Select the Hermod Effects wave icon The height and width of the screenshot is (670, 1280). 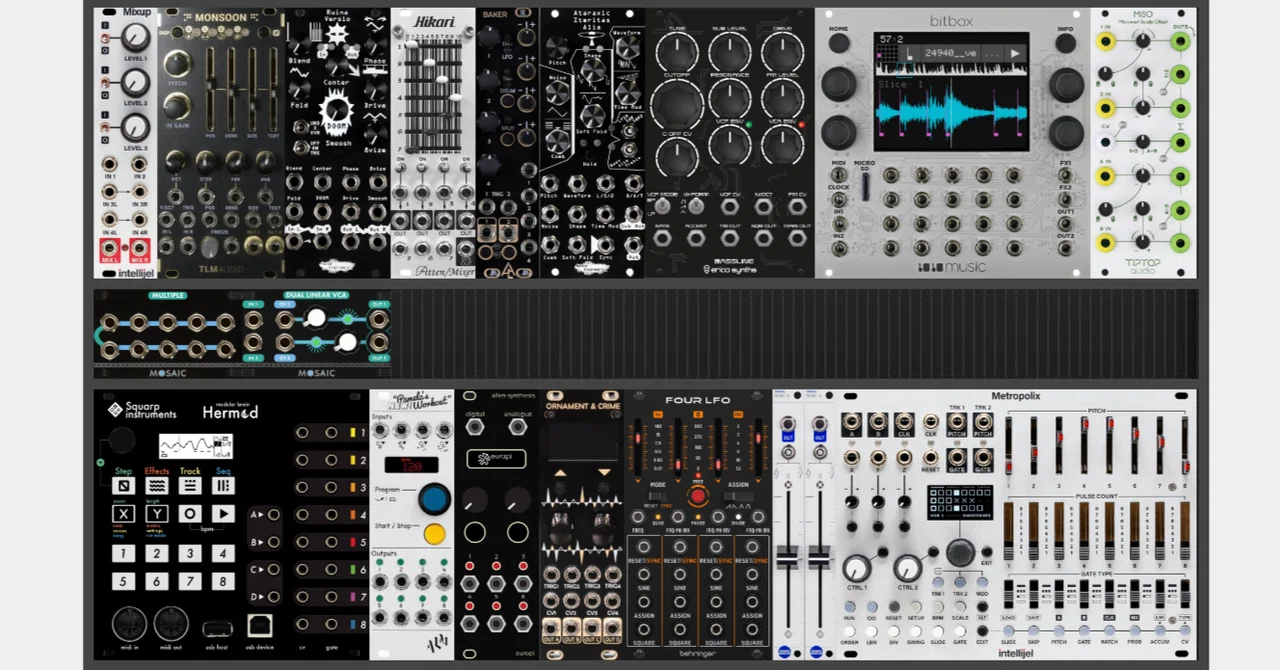(157, 486)
